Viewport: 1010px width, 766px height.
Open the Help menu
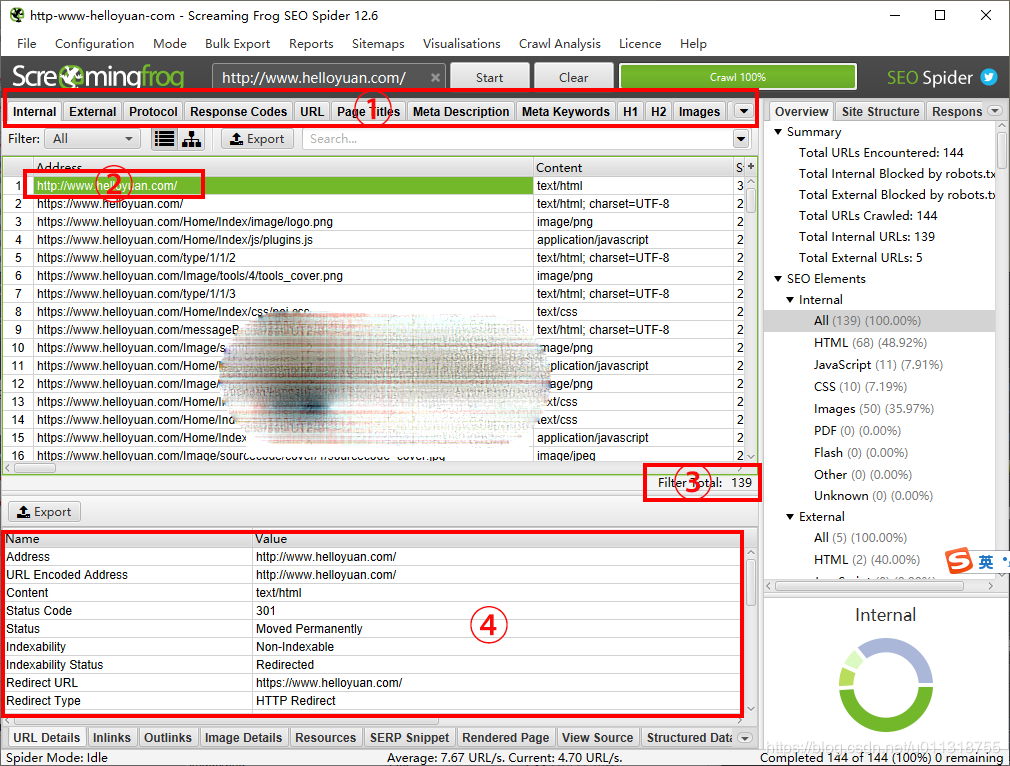(693, 43)
